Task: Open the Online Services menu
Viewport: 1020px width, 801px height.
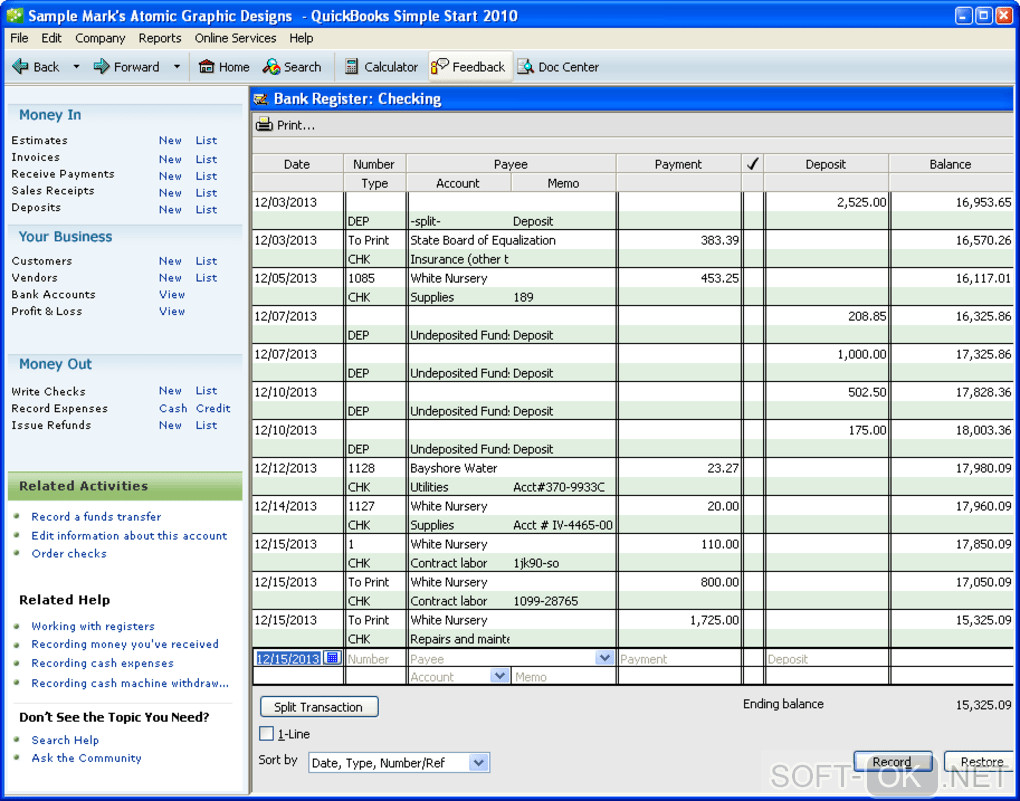Action: coord(235,38)
